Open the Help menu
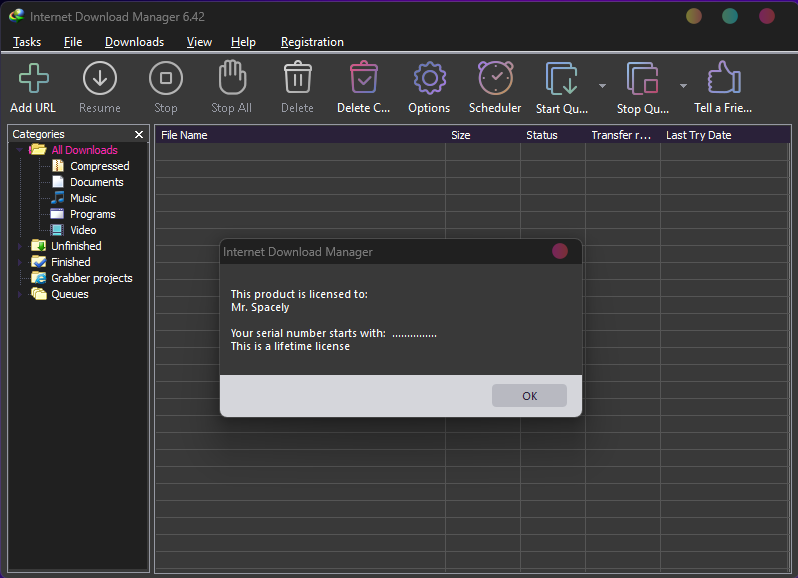 [x=243, y=42]
